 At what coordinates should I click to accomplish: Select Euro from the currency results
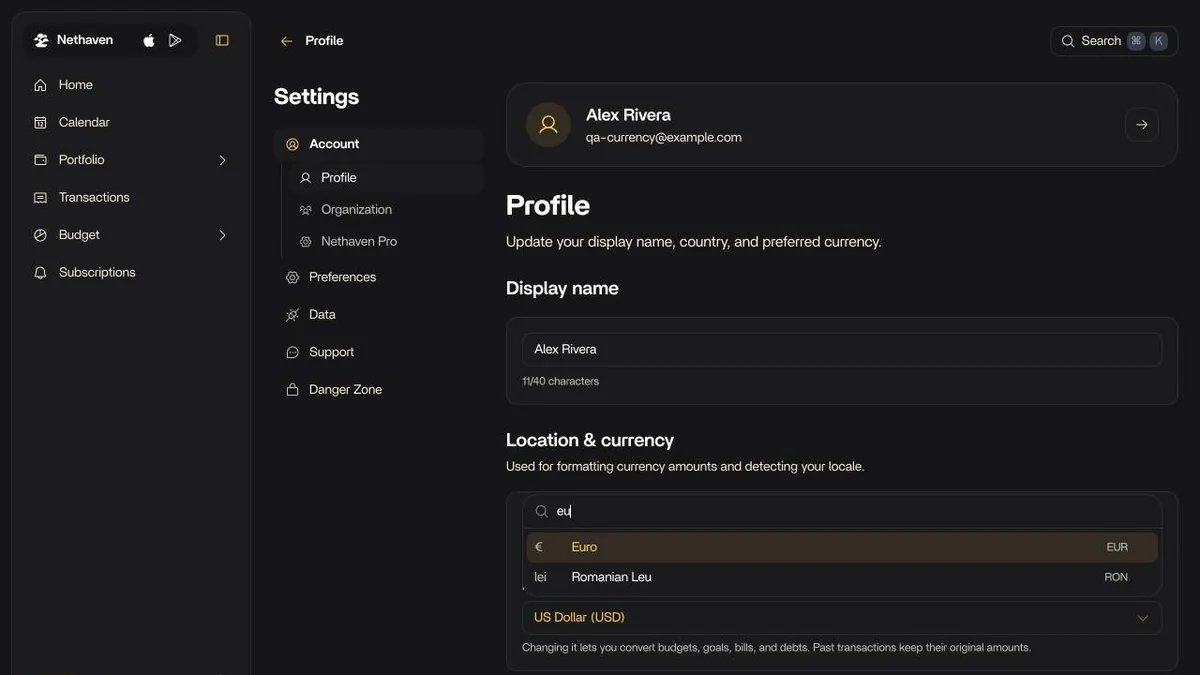842,547
